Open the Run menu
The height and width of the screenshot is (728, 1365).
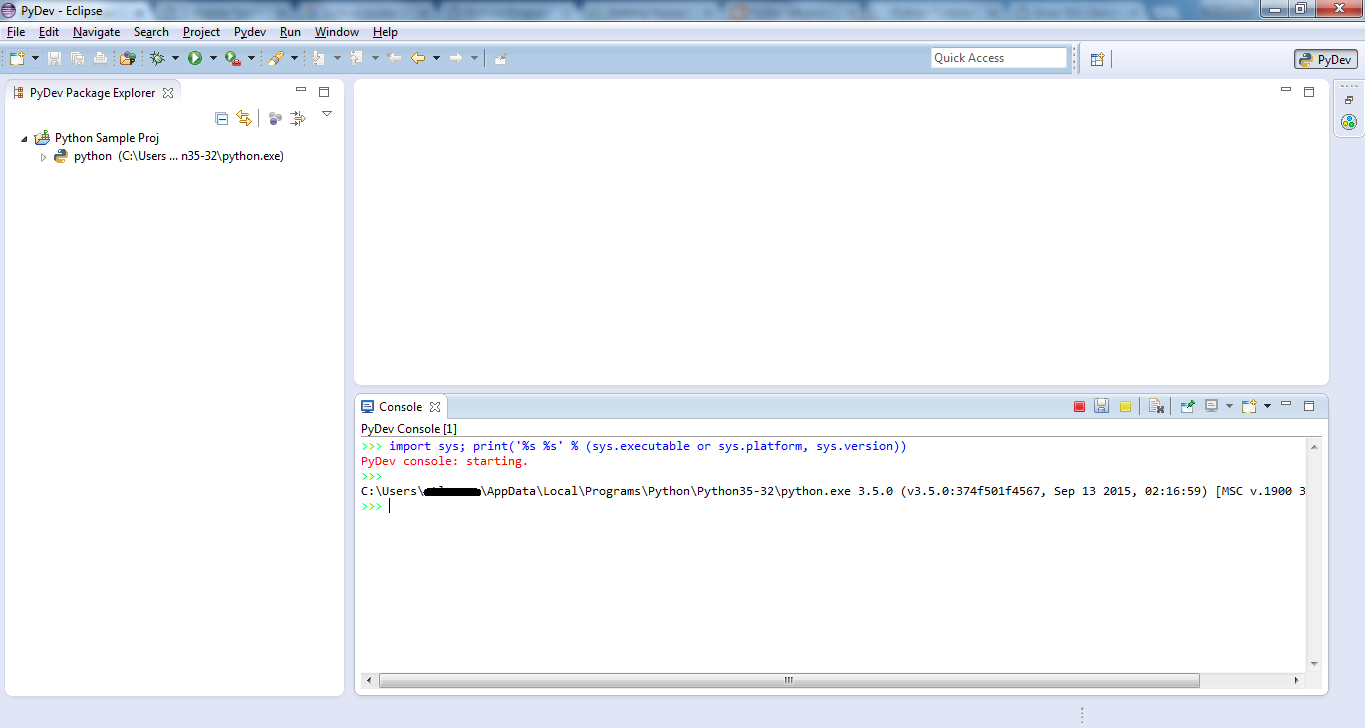click(290, 32)
